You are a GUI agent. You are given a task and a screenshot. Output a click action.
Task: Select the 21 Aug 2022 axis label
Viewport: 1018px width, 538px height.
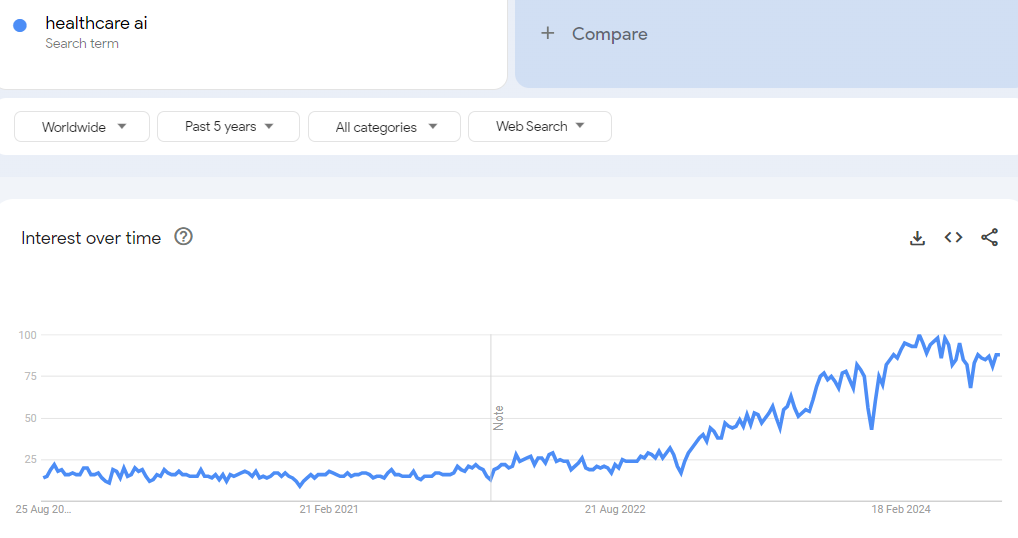click(615, 509)
